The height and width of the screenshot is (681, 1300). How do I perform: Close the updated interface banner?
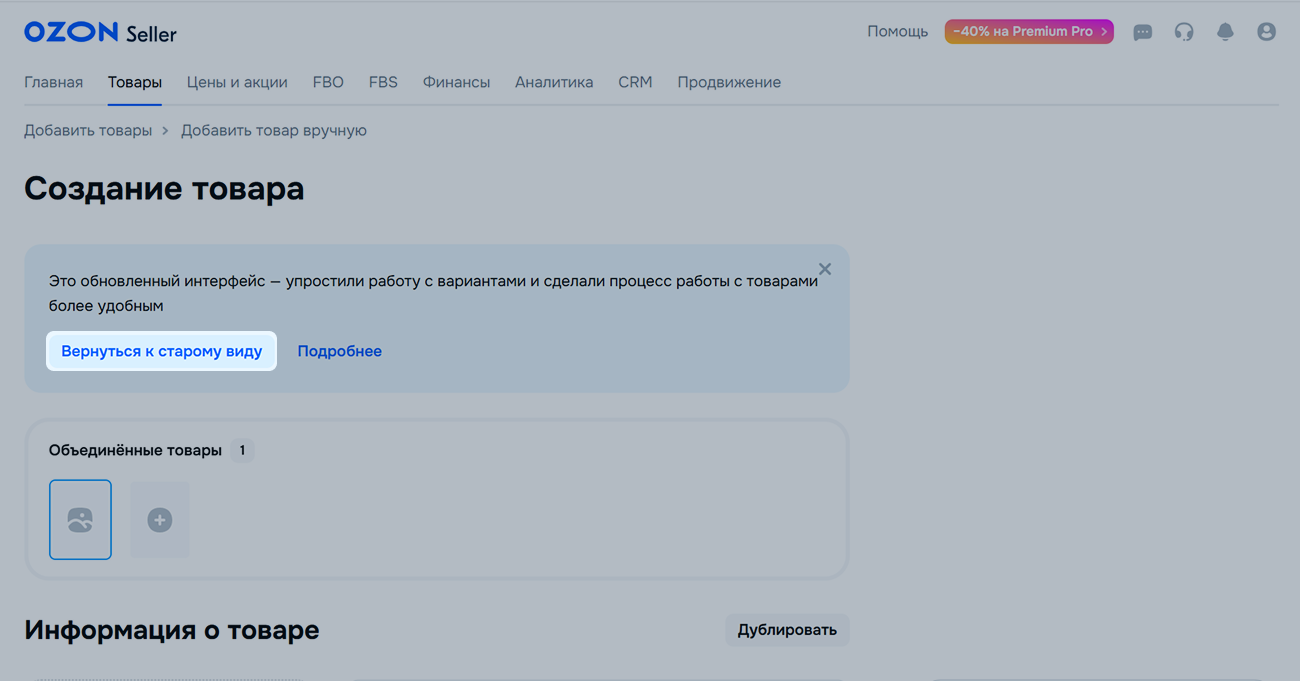pyautogui.click(x=825, y=269)
